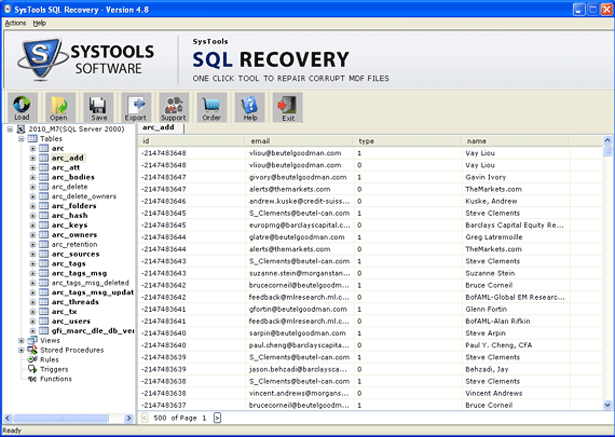Open the Support toolbar icon

coord(173,108)
